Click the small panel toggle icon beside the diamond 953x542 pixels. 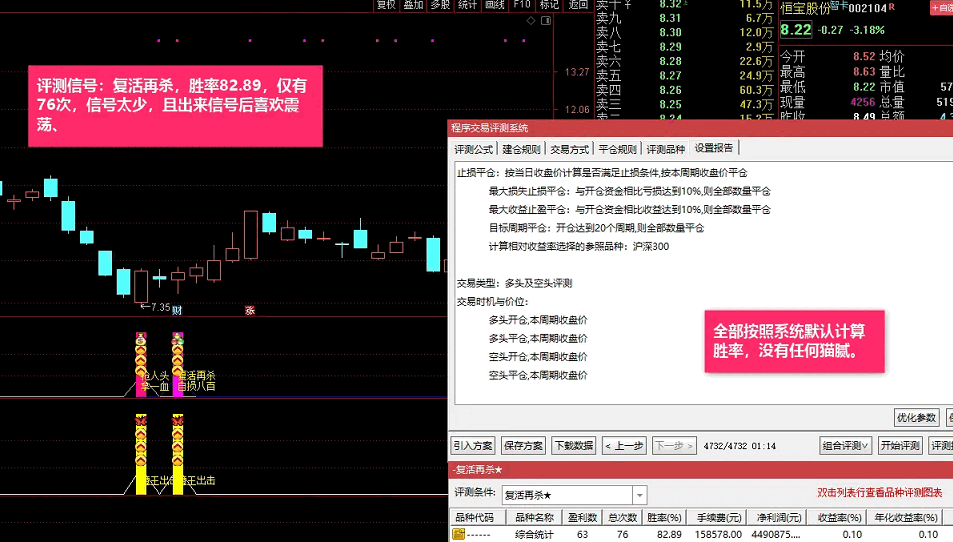[x=546, y=21]
